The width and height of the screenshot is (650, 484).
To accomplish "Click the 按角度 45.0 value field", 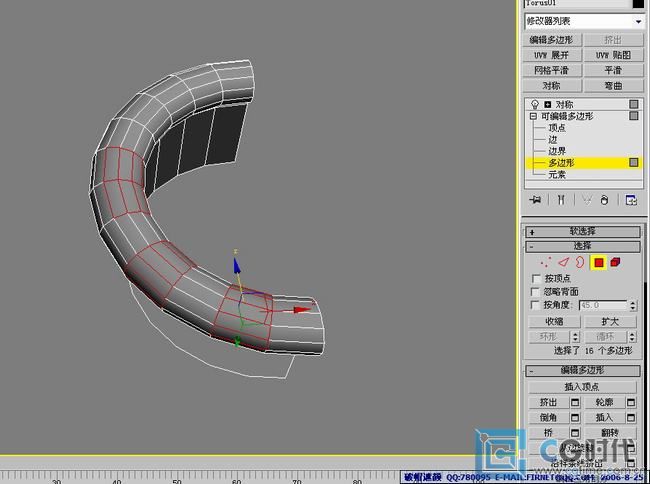I will [x=603, y=305].
